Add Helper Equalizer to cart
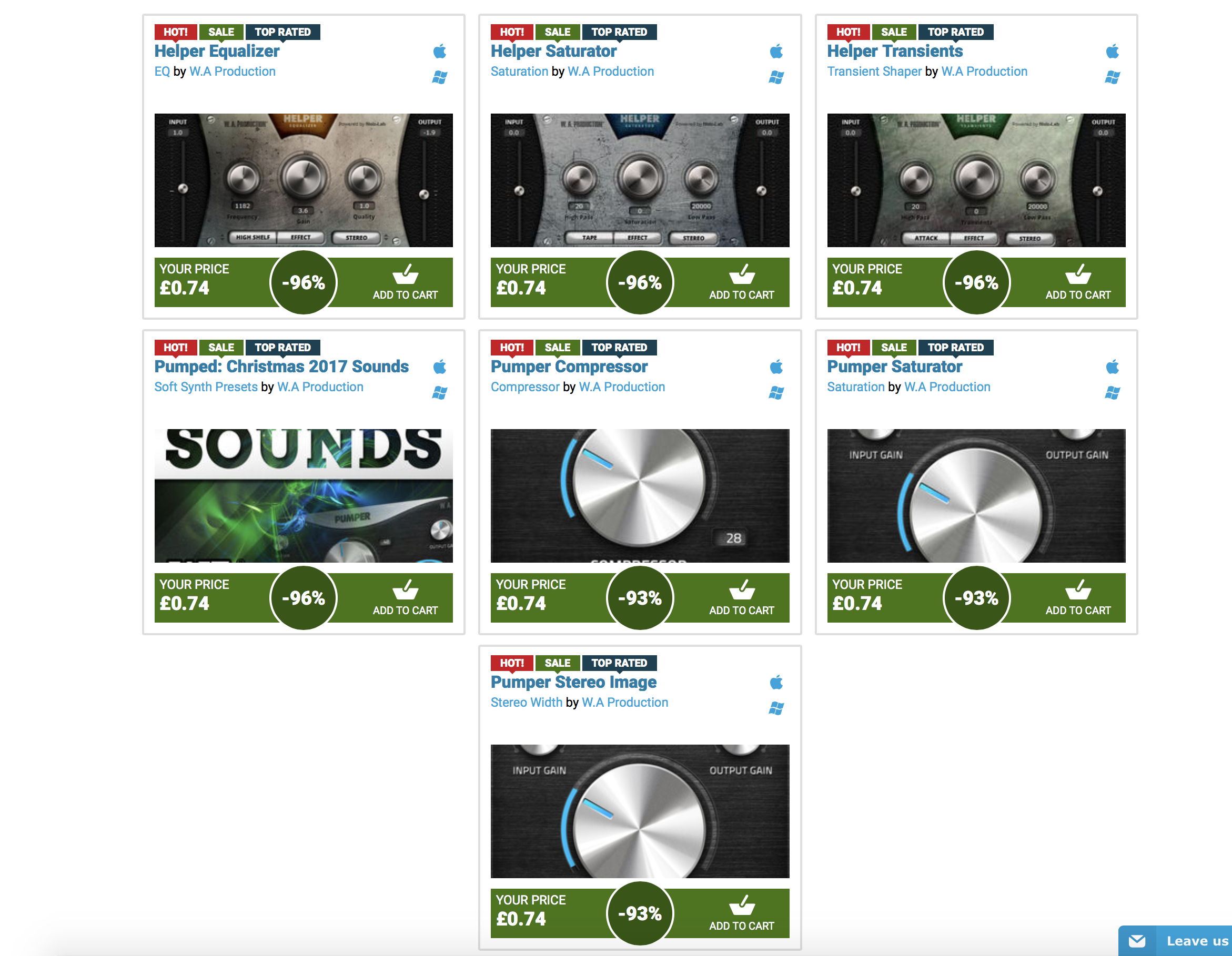1232x956 pixels. [405, 282]
